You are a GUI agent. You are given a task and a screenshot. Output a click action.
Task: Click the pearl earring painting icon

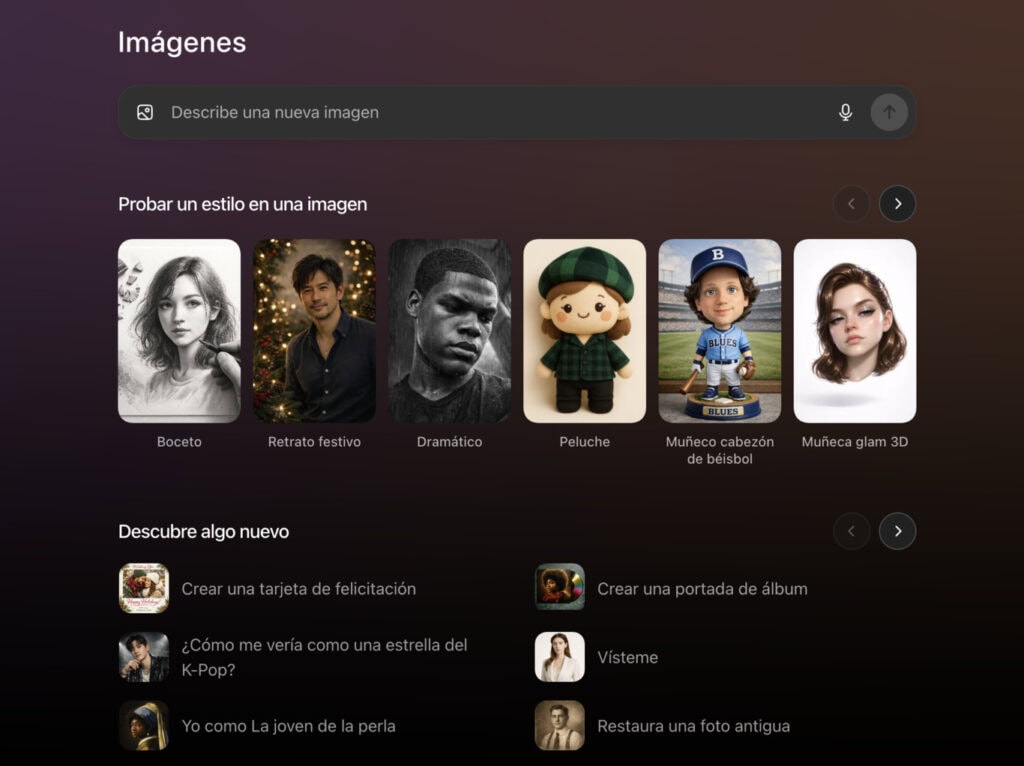[144, 726]
